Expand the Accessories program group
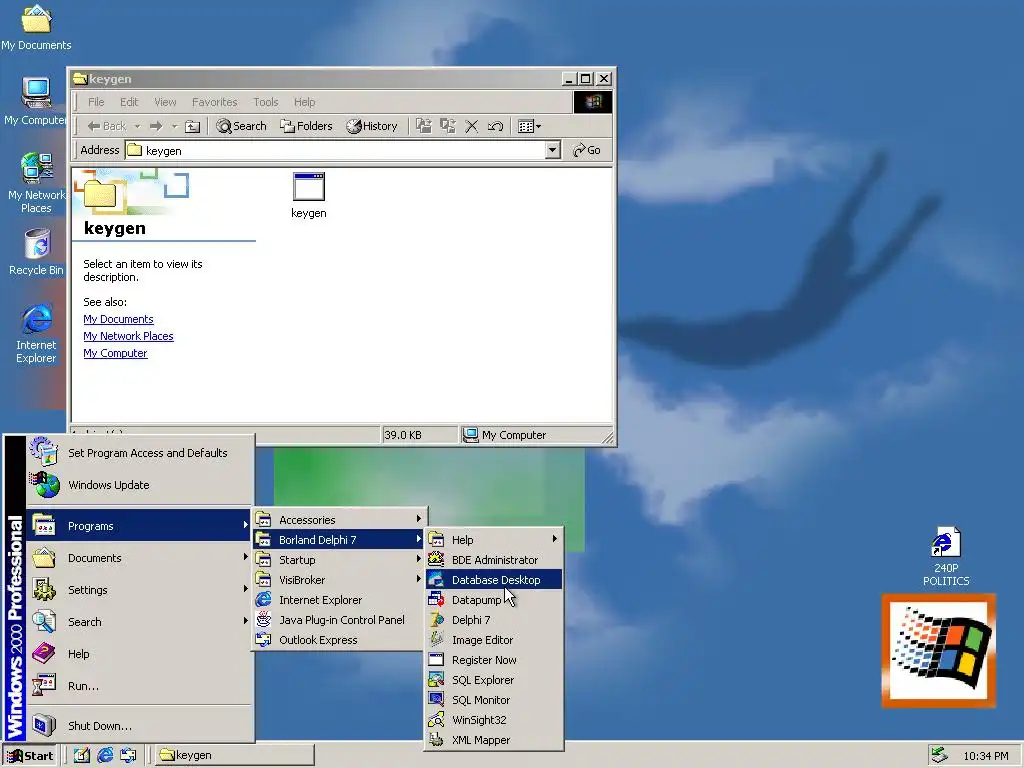This screenshot has height=768, width=1024. click(339, 520)
